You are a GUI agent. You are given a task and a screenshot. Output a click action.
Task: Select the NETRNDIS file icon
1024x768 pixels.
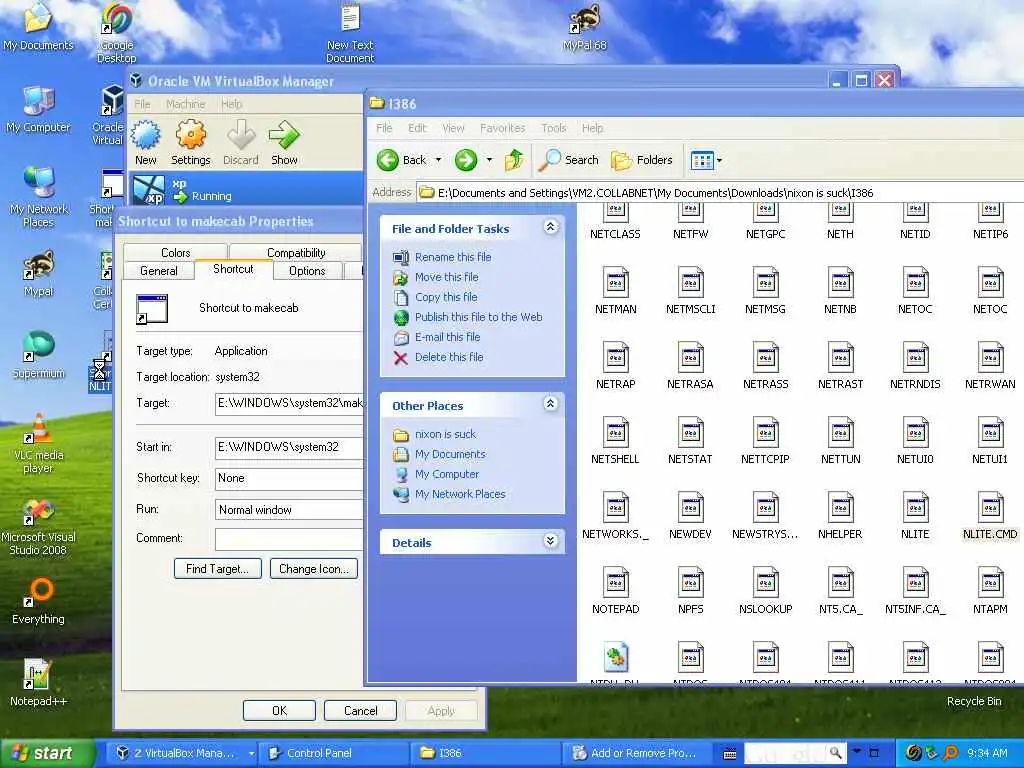(915, 364)
